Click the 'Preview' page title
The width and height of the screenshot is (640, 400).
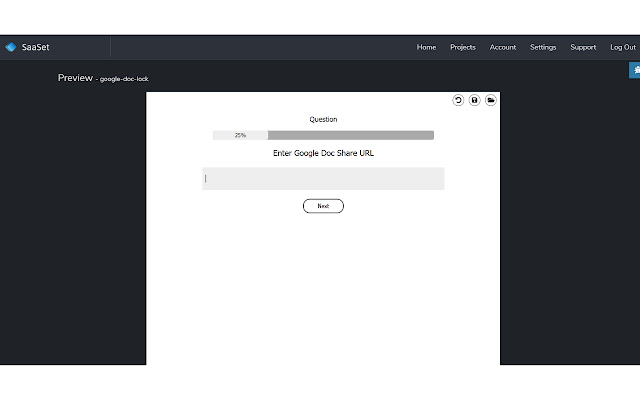click(x=75, y=78)
